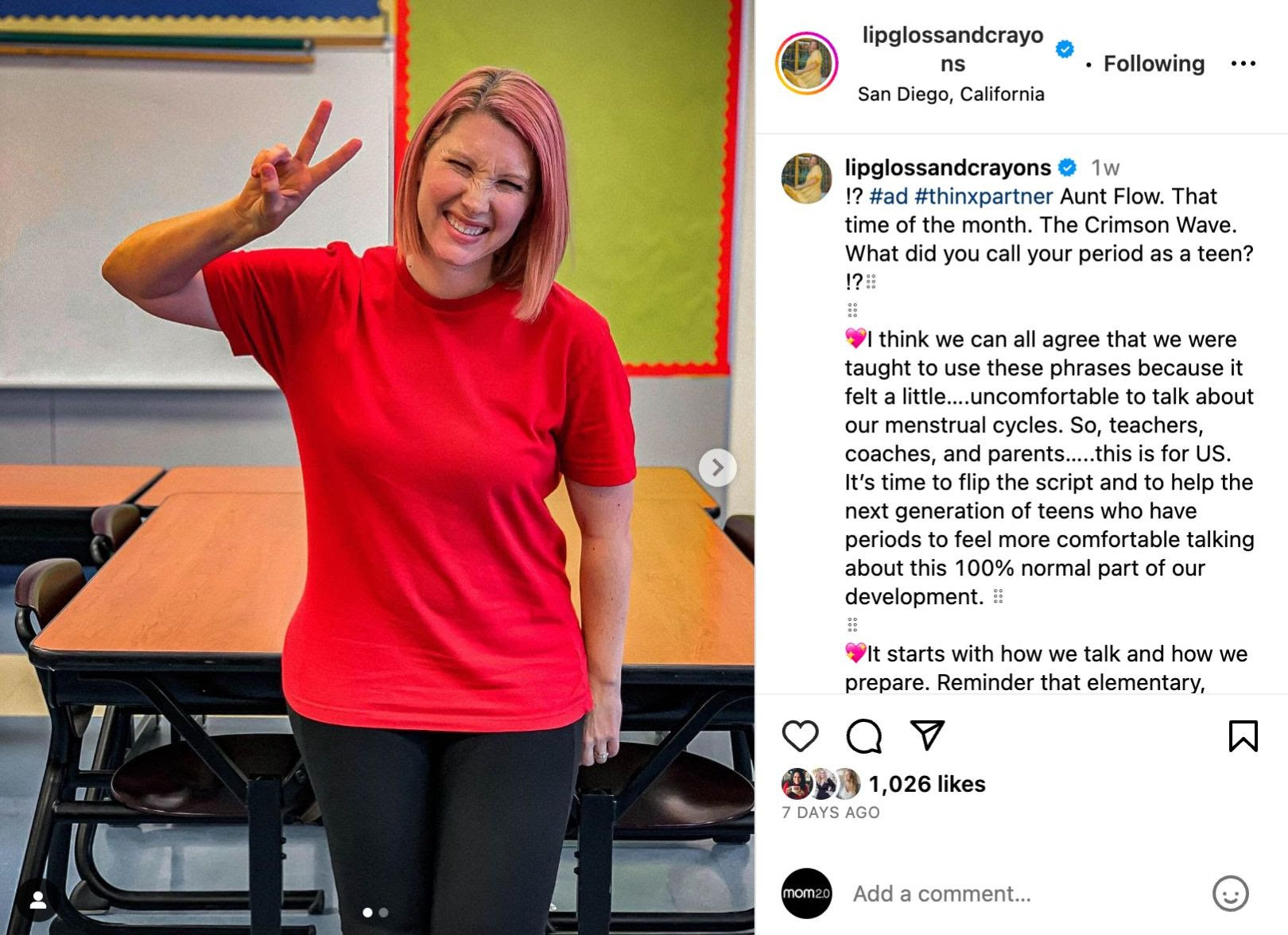
Task: Toggle the Following button
Action: (1154, 64)
